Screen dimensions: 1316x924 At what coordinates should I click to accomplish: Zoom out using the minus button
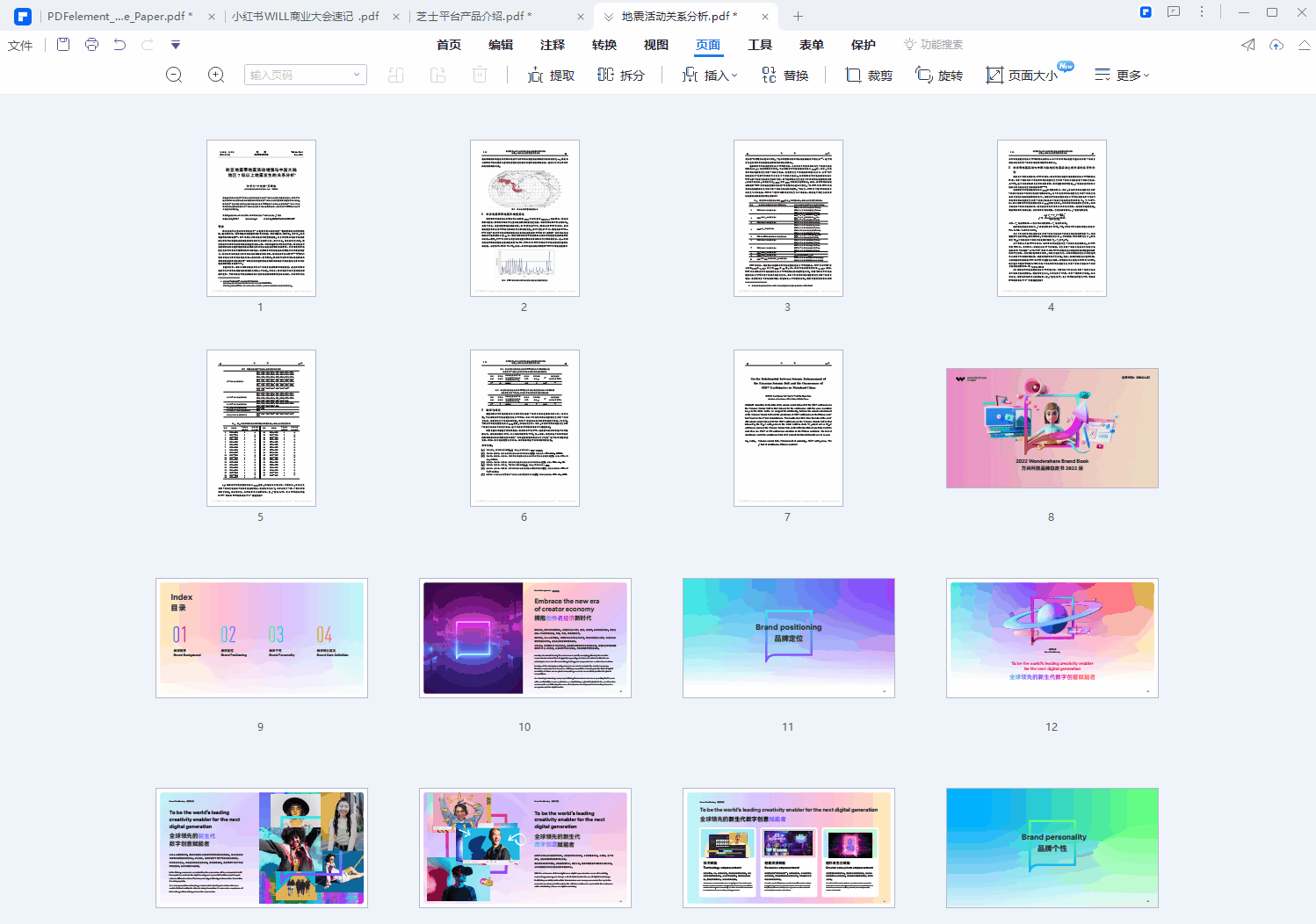point(173,75)
